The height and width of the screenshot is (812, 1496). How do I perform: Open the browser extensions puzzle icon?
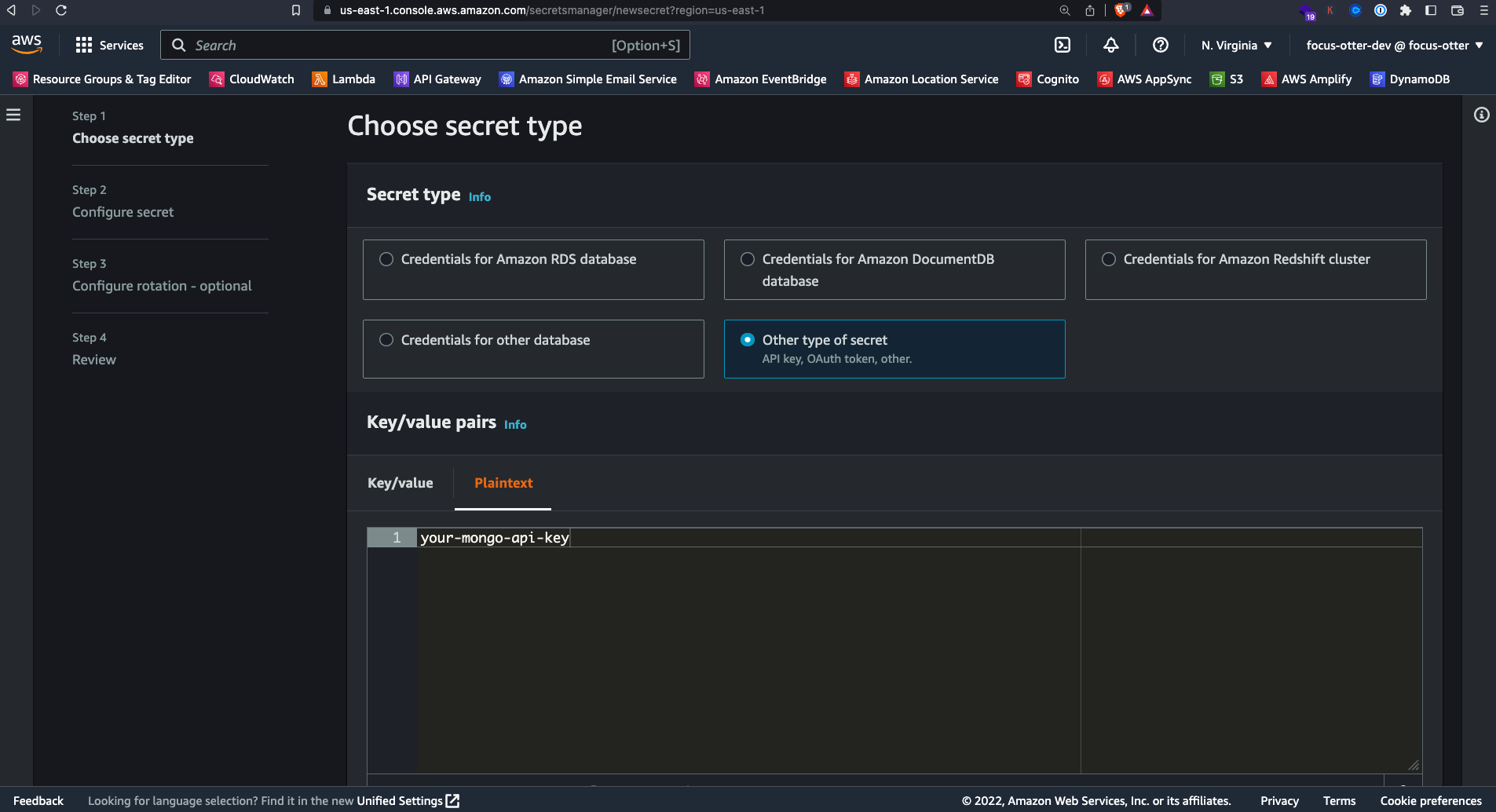1406,10
